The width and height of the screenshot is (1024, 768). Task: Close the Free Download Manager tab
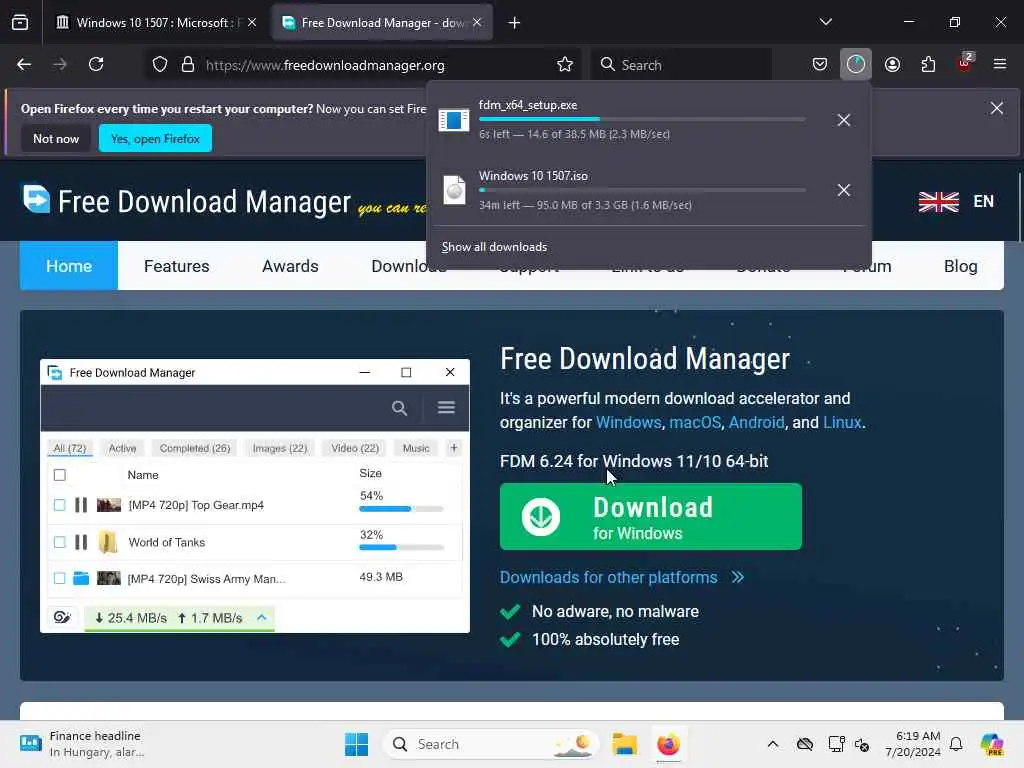pyautogui.click(x=477, y=23)
